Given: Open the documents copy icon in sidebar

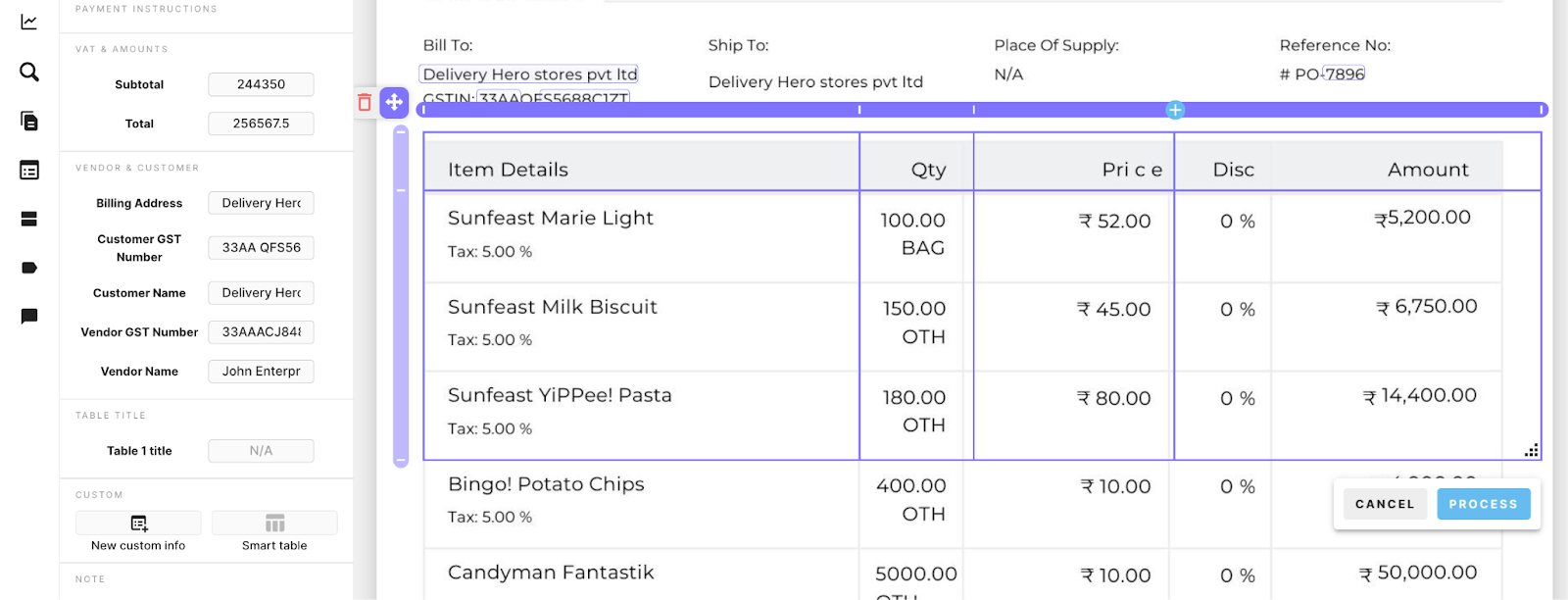Looking at the screenshot, I should pyautogui.click(x=29, y=121).
